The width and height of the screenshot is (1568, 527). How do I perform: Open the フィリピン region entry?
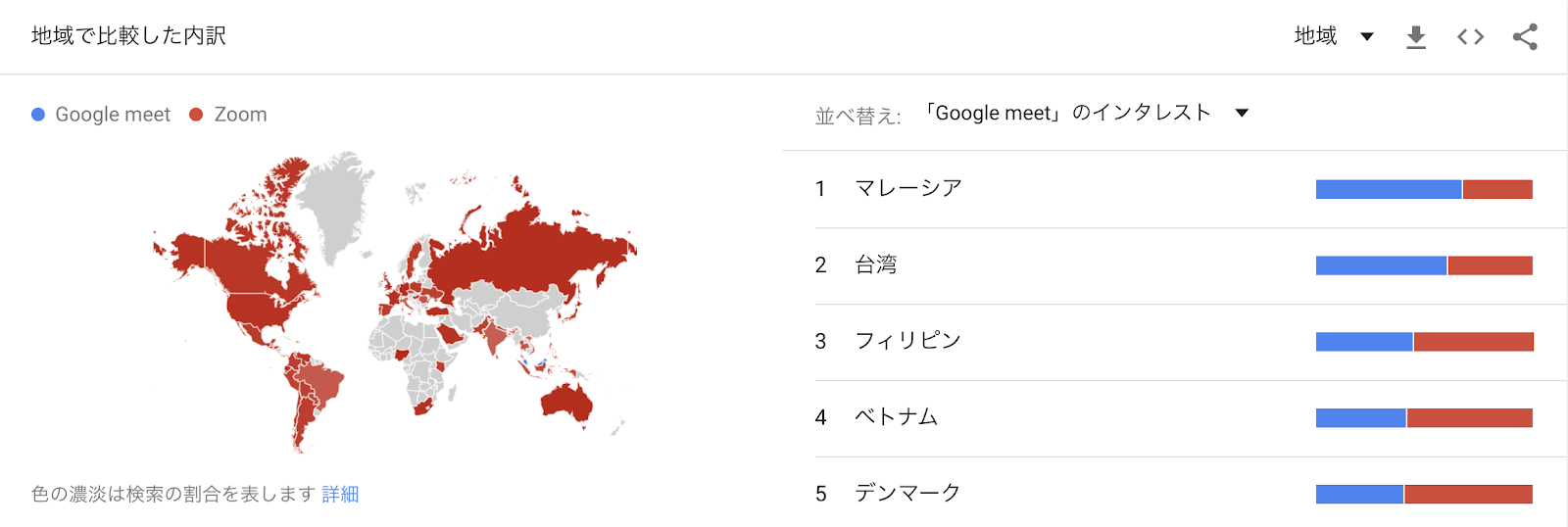(1191, 342)
